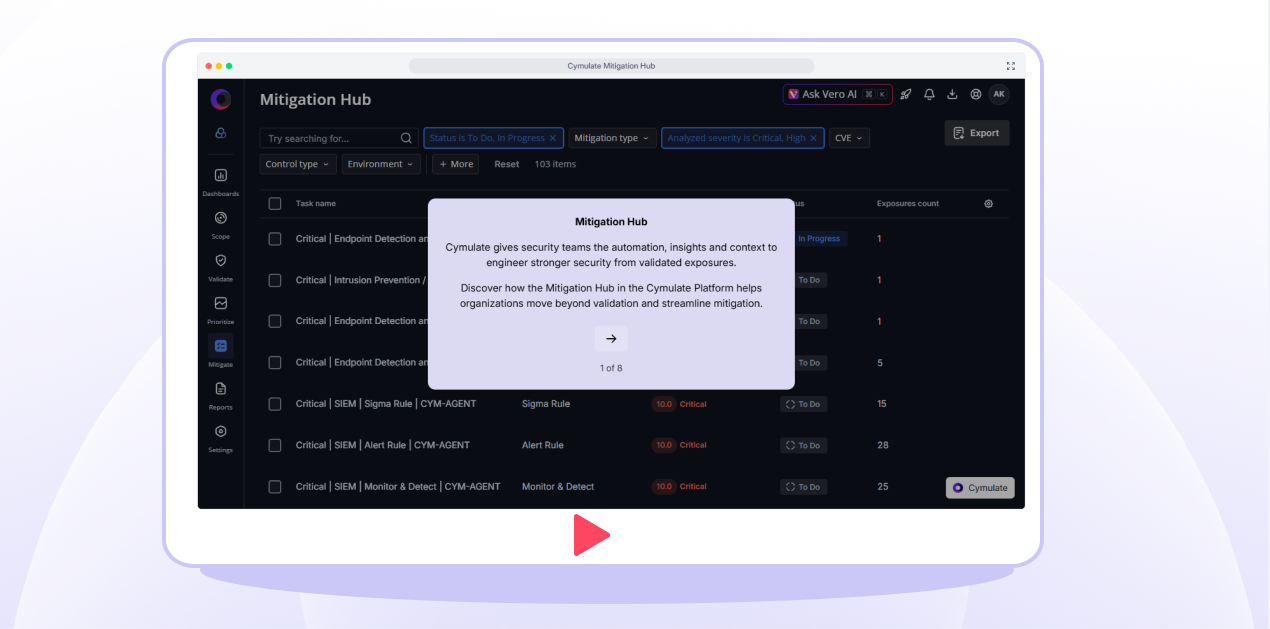The width and height of the screenshot is (1270, 629).
Task: Expand the Environment dropdown
Action: [x=381, y=164]
